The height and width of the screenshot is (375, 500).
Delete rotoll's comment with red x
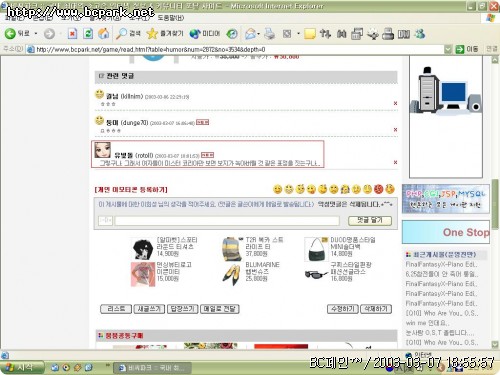[x=395, y=162]
